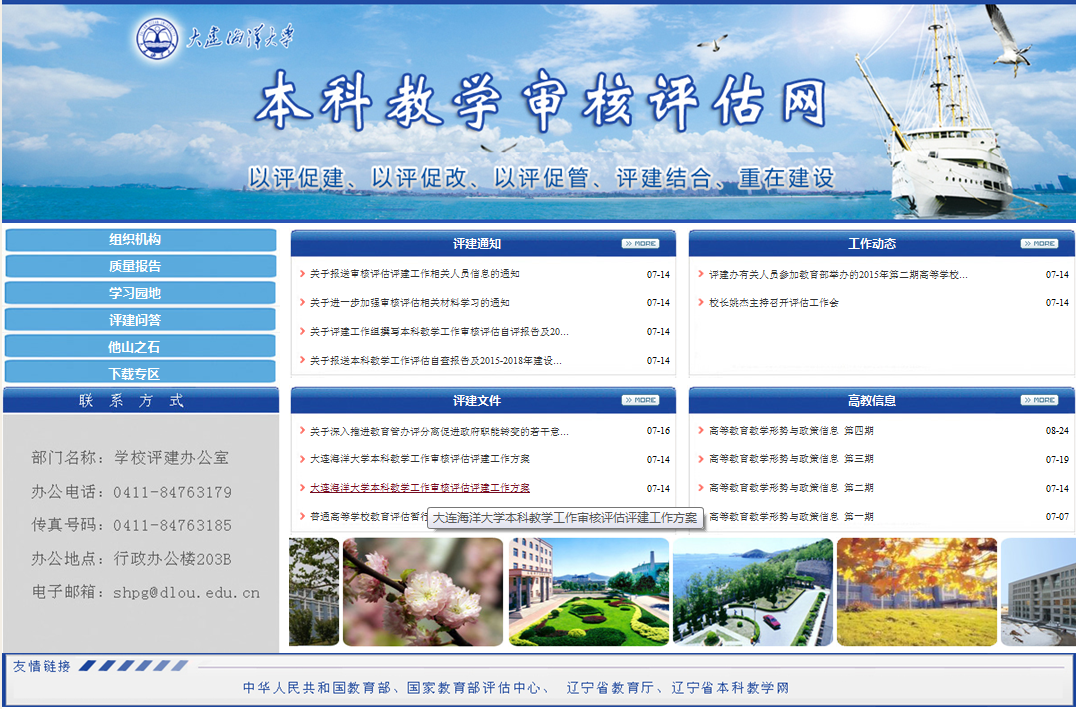Open MORE in 高教信息 section

point(1039,400)
